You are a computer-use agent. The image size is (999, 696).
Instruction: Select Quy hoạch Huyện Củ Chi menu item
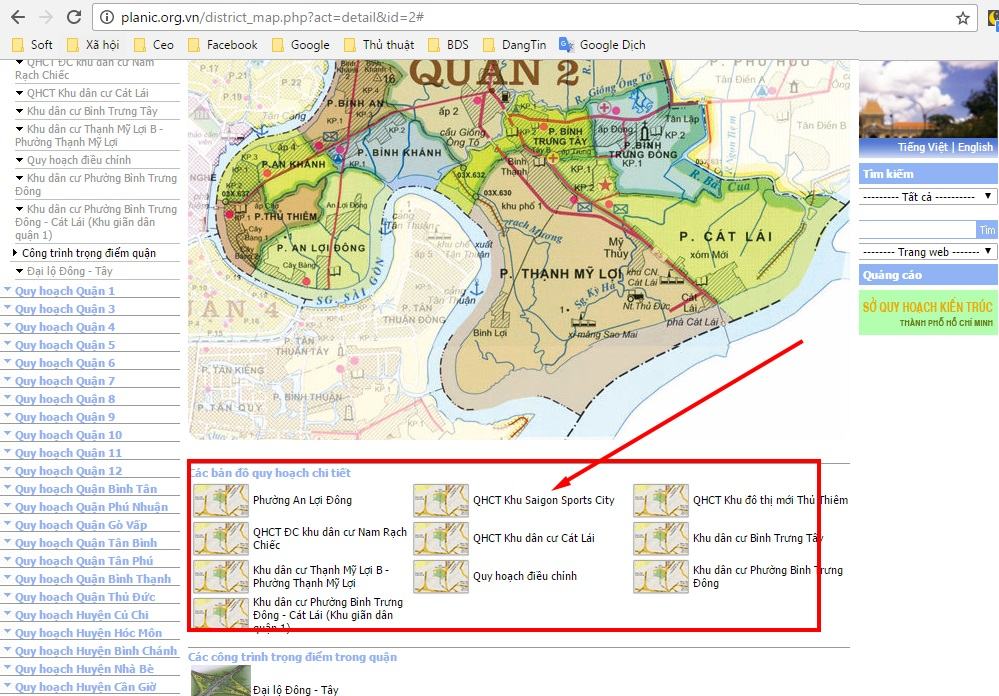tap(81, 615)
